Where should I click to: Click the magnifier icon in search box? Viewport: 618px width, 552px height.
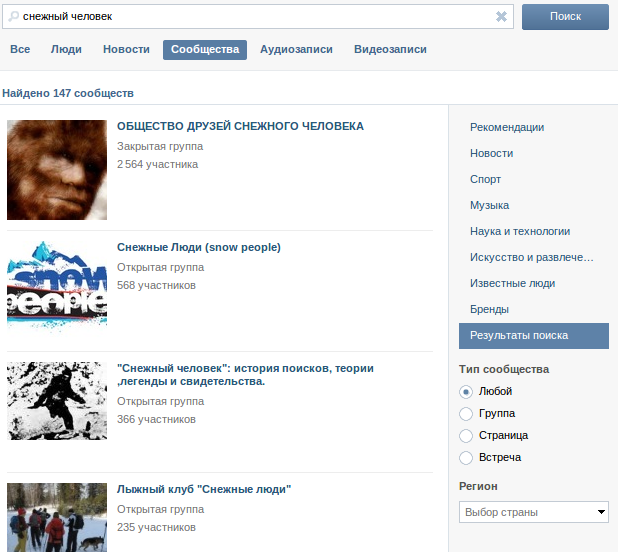point(13,17)
